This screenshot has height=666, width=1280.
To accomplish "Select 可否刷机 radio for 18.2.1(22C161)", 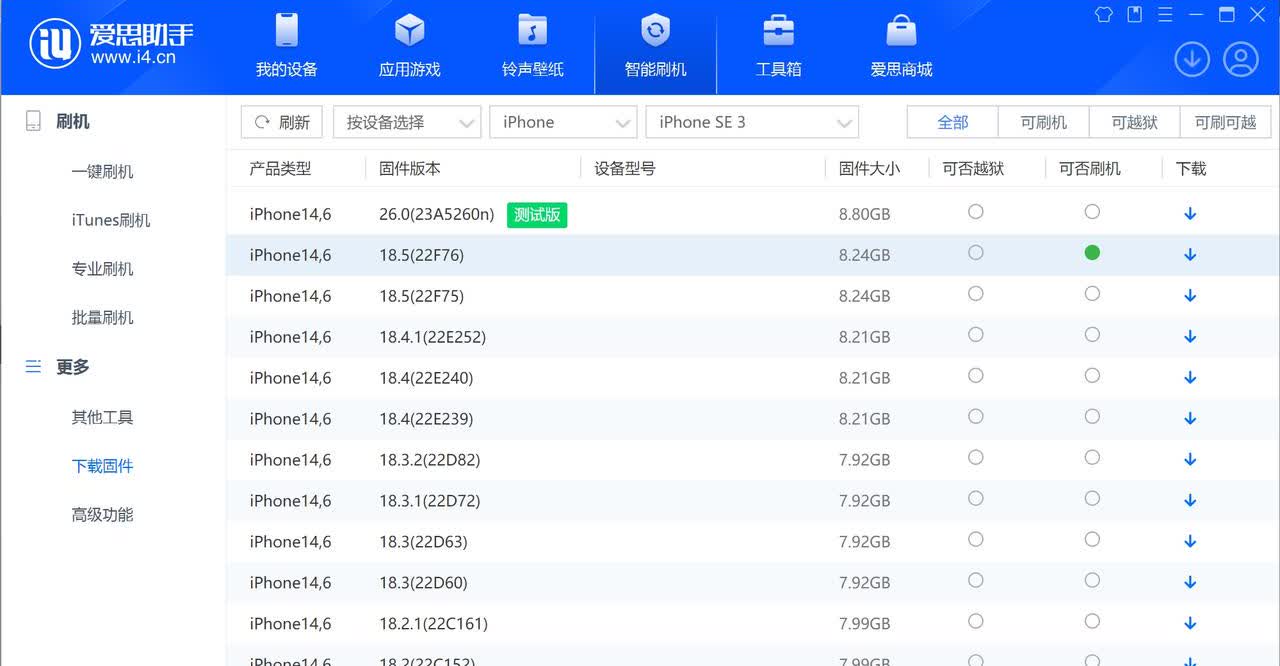I will point(1092,622).
